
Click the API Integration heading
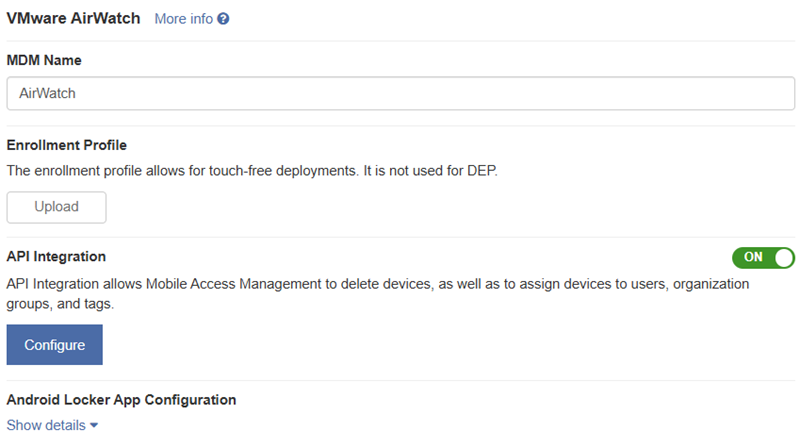pyautogui.click(x=56, y=256)
